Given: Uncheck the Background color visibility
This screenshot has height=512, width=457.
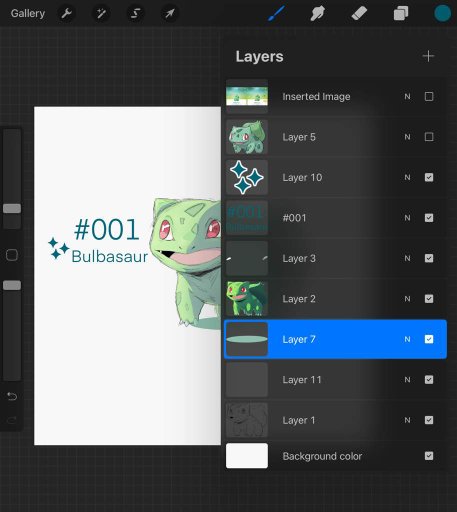Looking at the screenshot, I should pos(429,456).
